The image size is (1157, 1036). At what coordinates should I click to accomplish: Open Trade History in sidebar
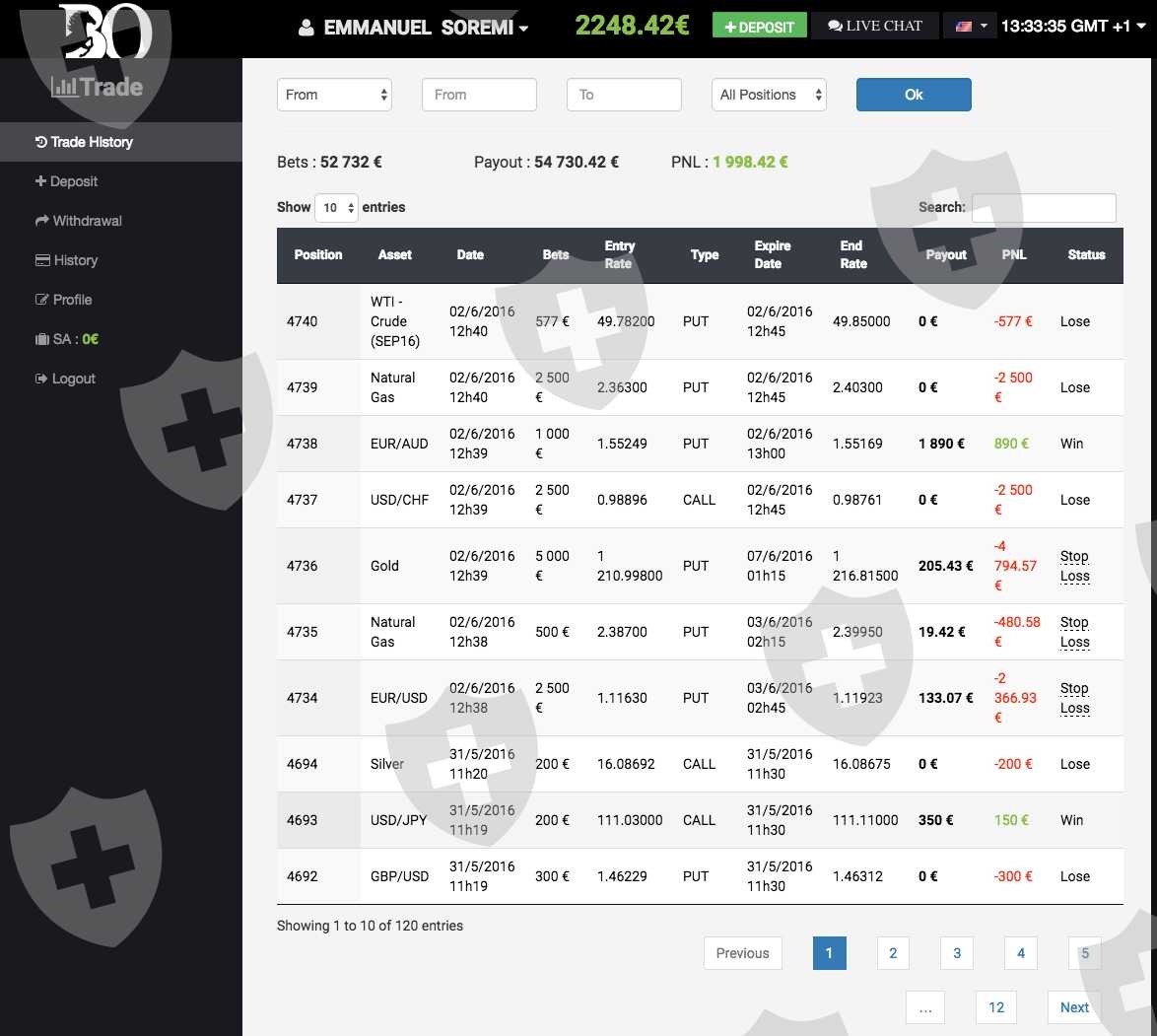tap(121, 142)
